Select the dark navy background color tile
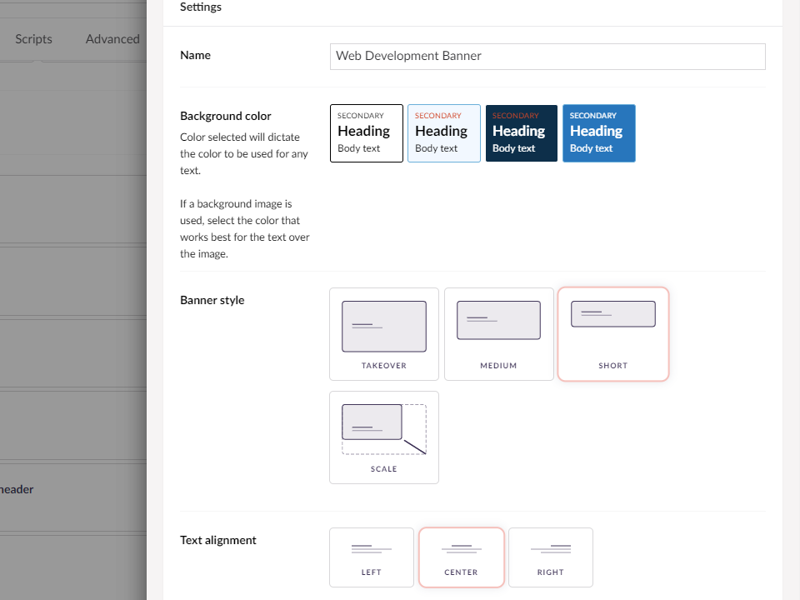800x600 pixels. tap(521, 133)
